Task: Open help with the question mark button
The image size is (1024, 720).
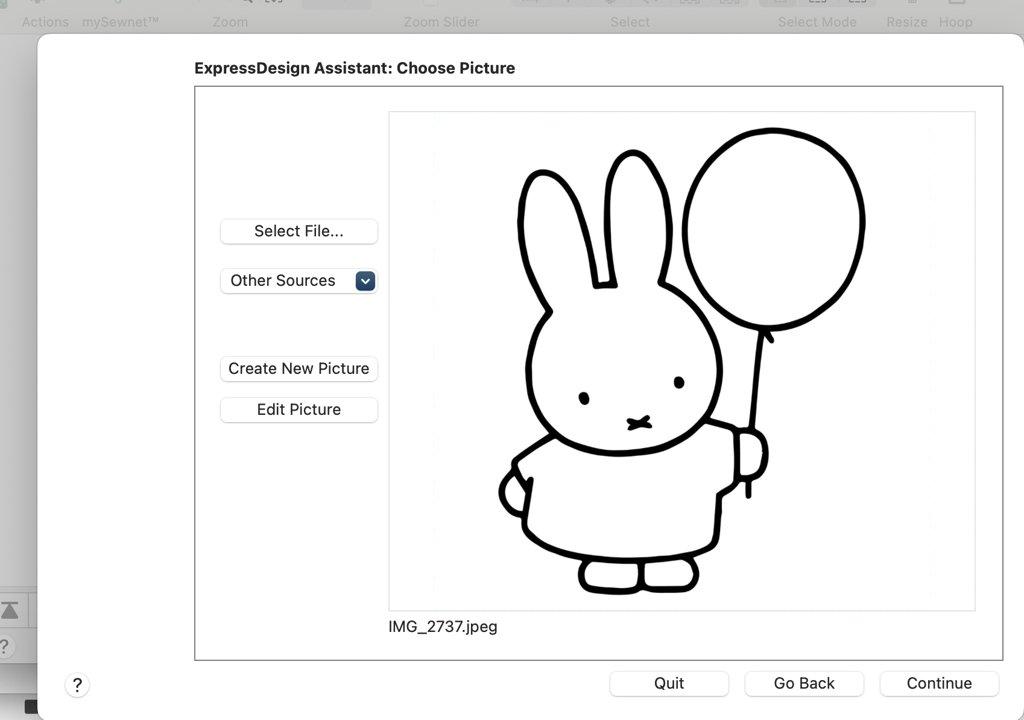Action: tap(77, 685)
